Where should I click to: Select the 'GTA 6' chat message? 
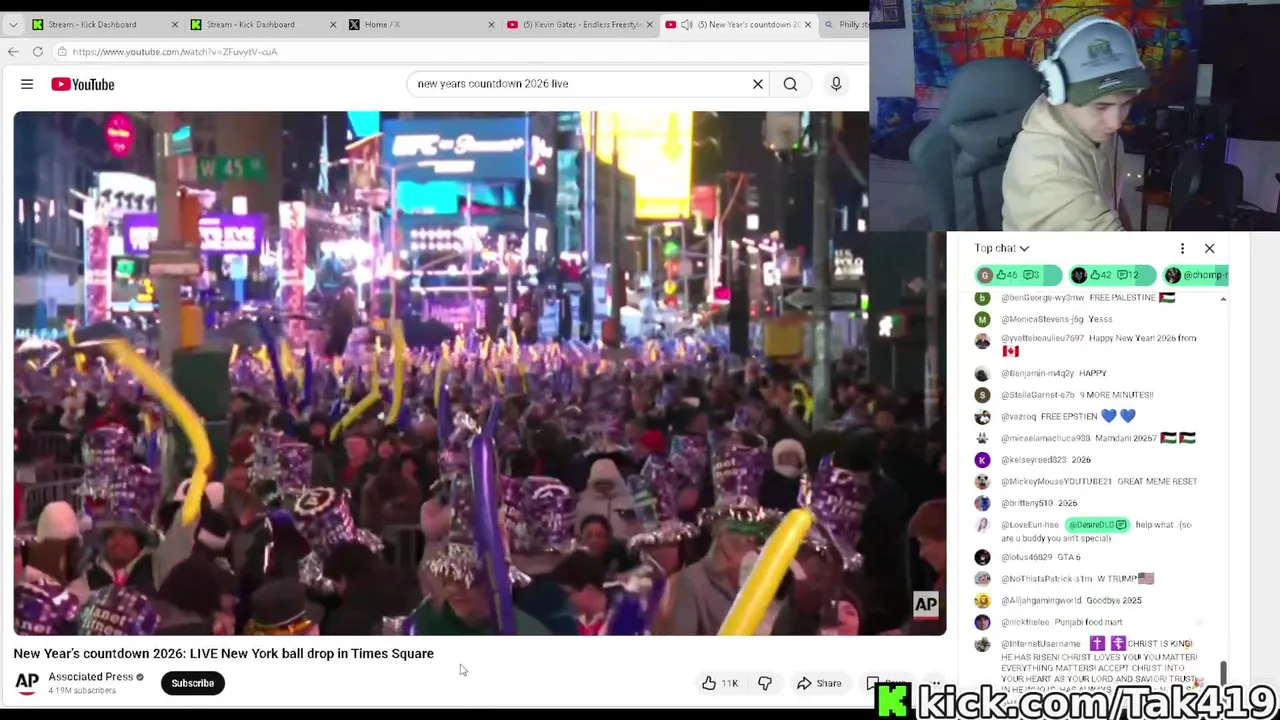[x=1069, y=557]
